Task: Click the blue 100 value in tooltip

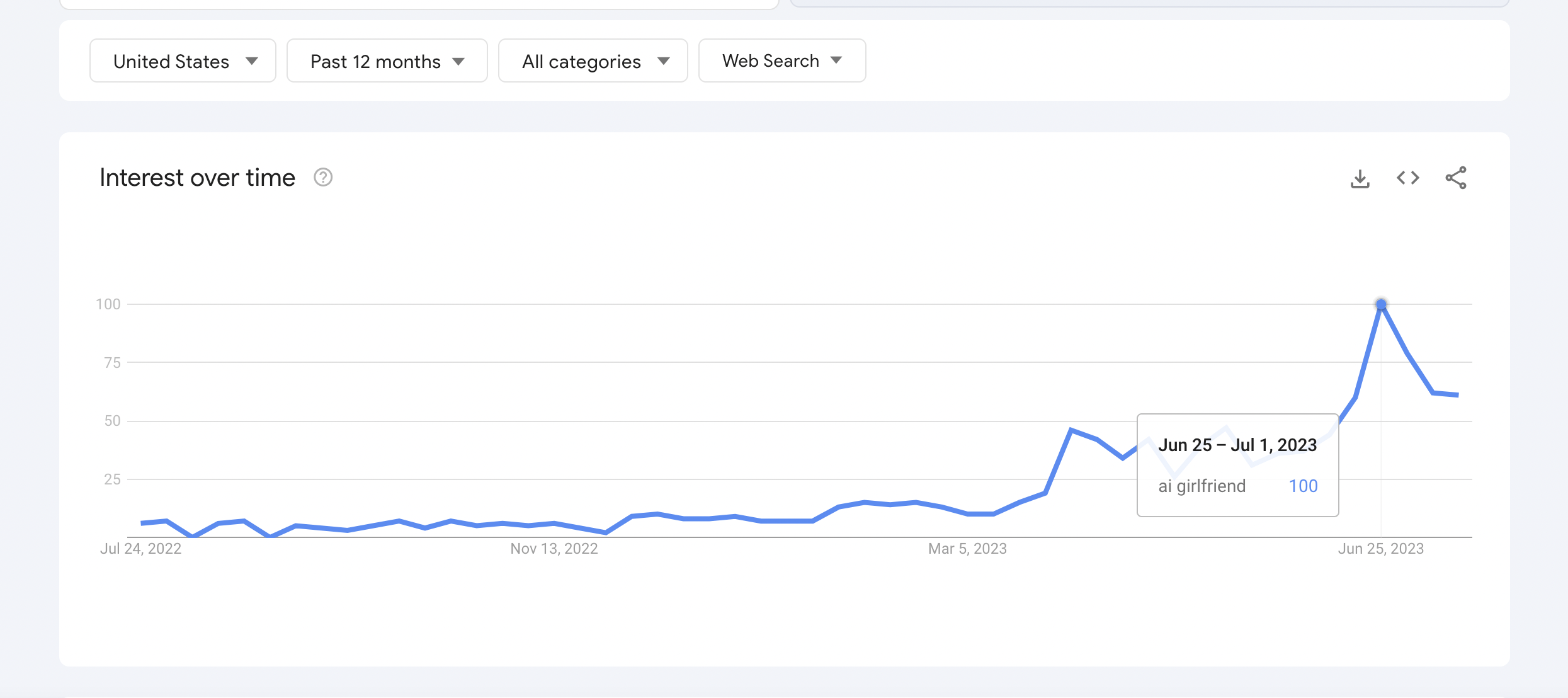Action: [x=1303, y=486]
